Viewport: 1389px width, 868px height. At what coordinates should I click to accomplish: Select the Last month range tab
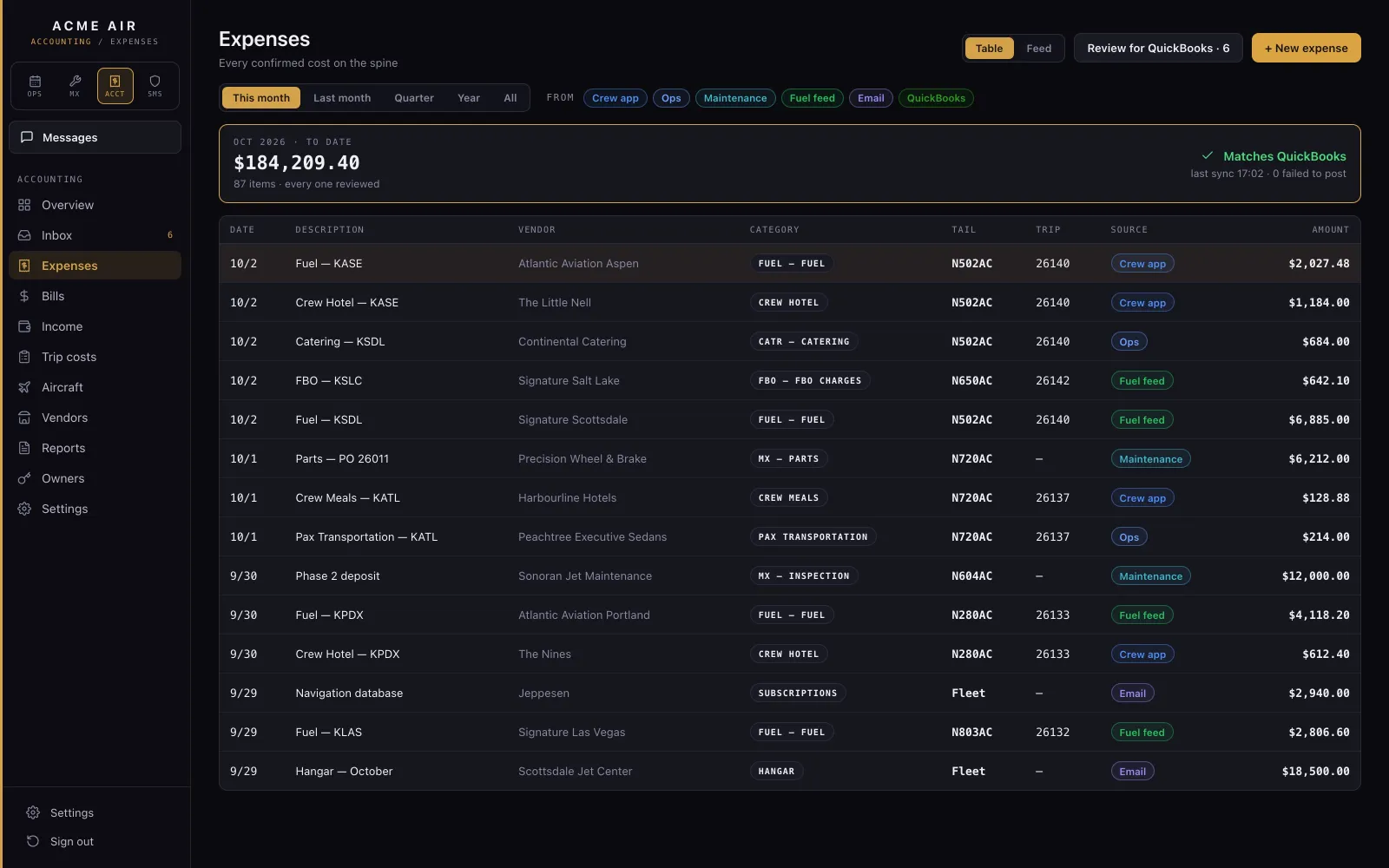point(342,98)
